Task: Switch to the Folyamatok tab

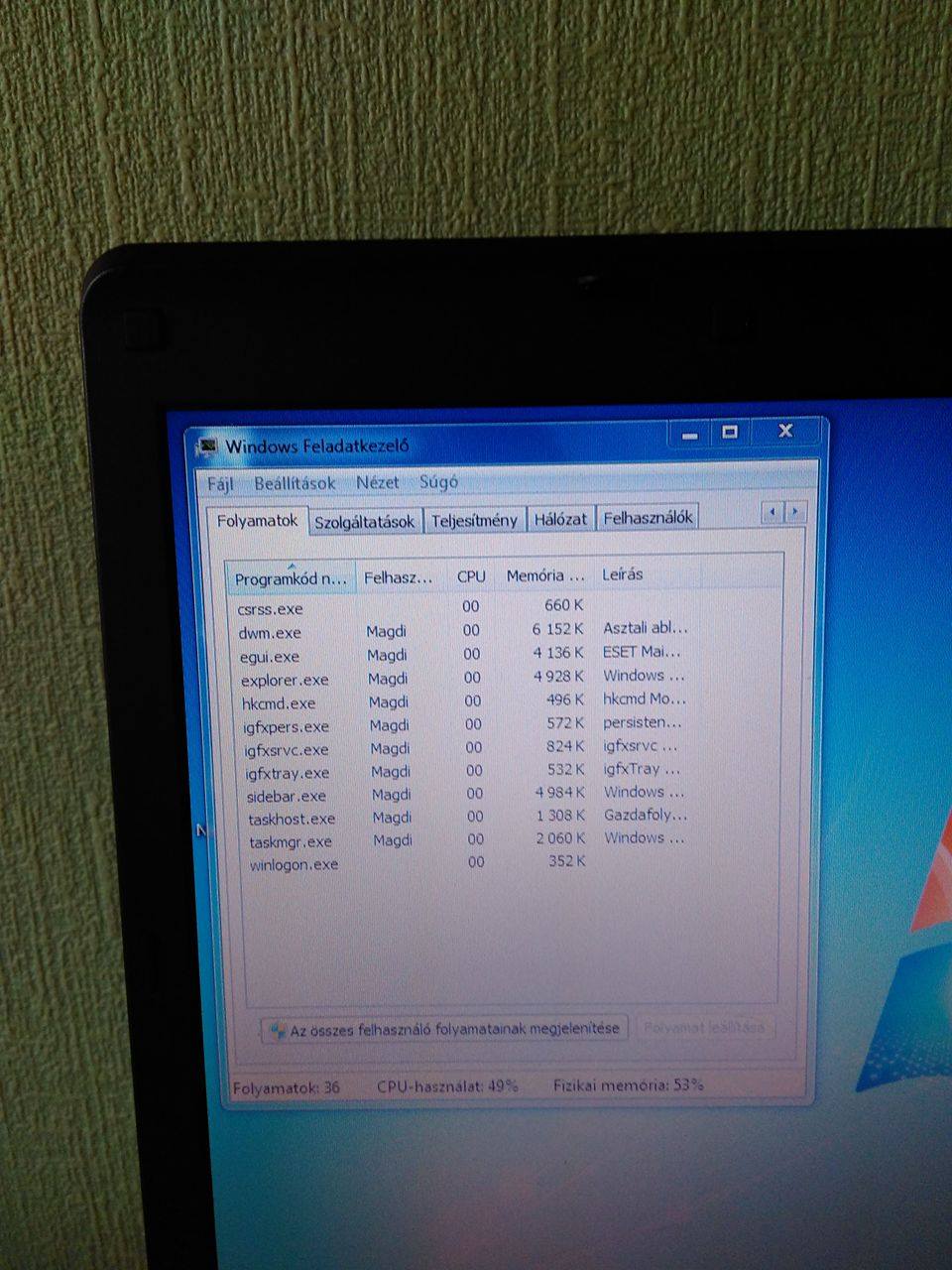Action: click(x=258, y=521)
